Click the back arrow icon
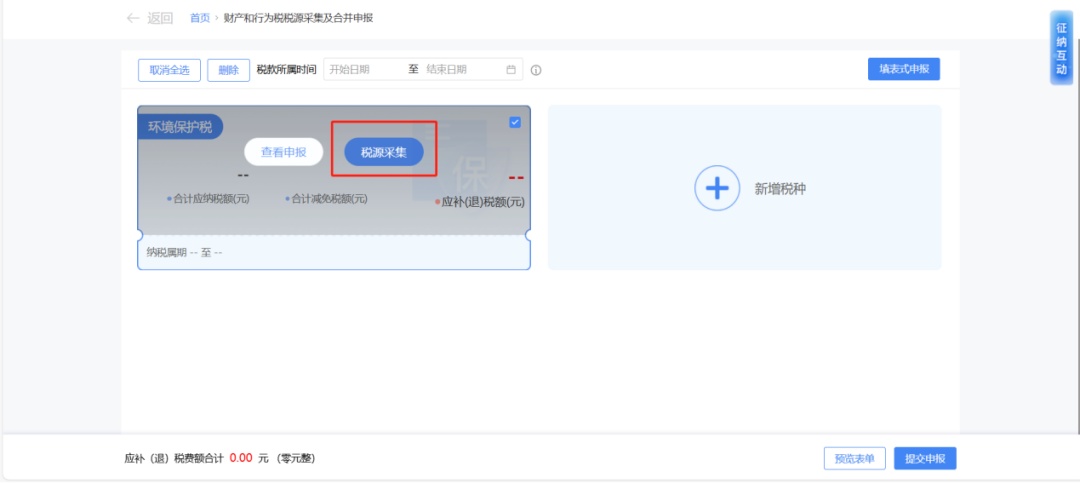This screenshot has width=1080, height=483. click(x=132, y=18)
